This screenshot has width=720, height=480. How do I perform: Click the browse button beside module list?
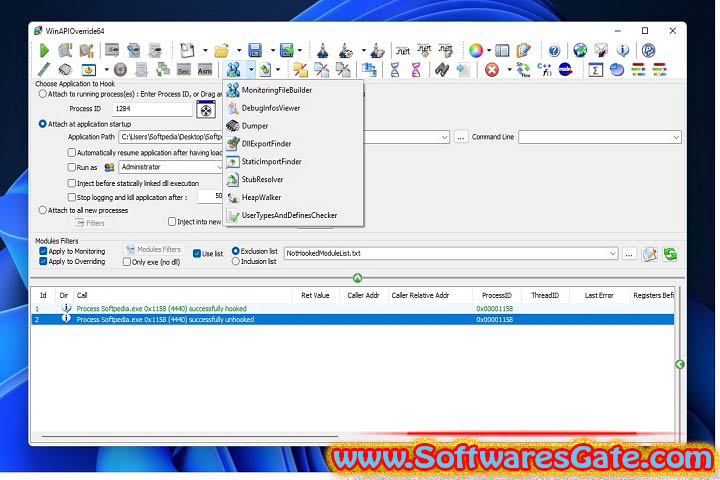point(629,254)
